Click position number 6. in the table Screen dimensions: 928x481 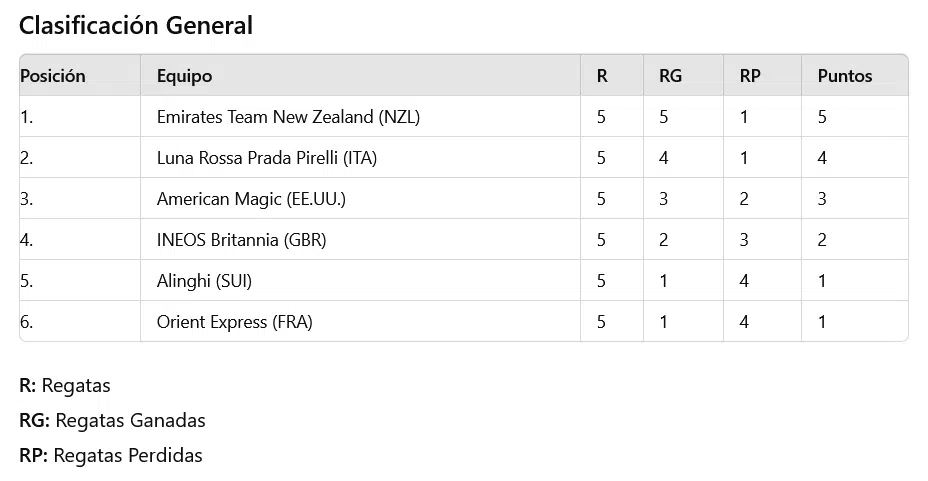coord(26,322)
